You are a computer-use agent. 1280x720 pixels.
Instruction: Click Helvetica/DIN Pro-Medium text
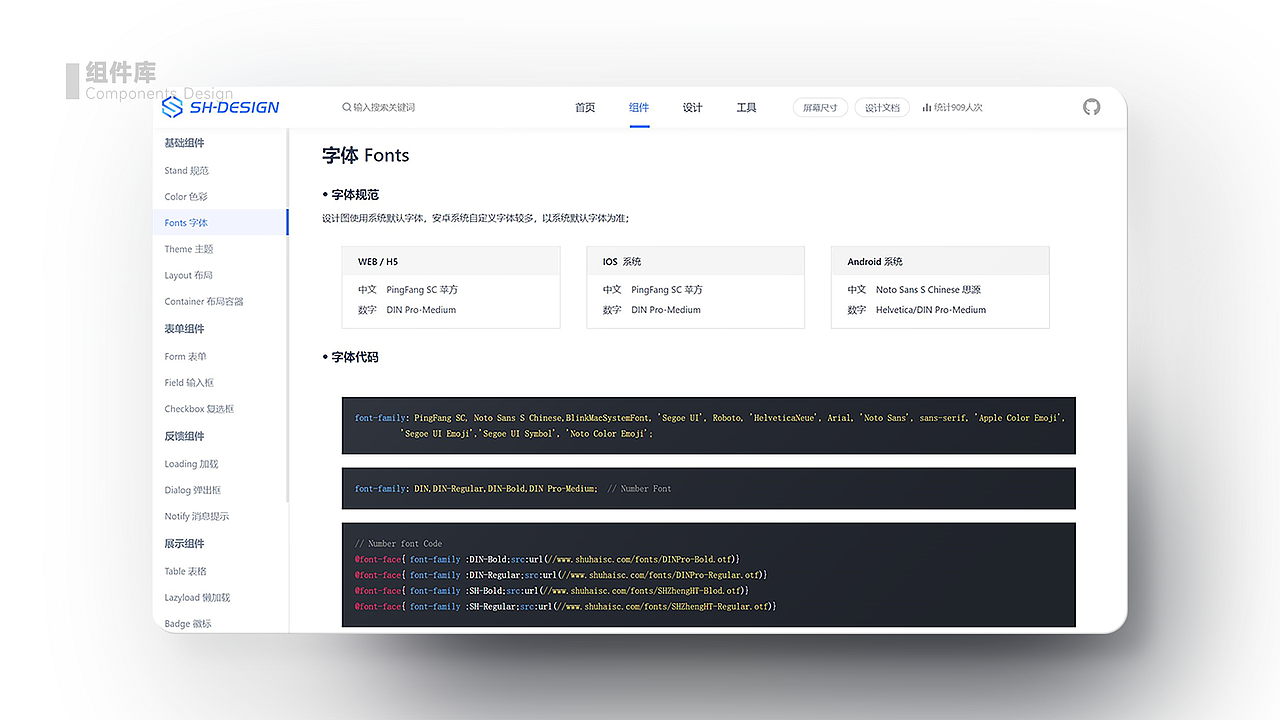click(x=931, y=310)
